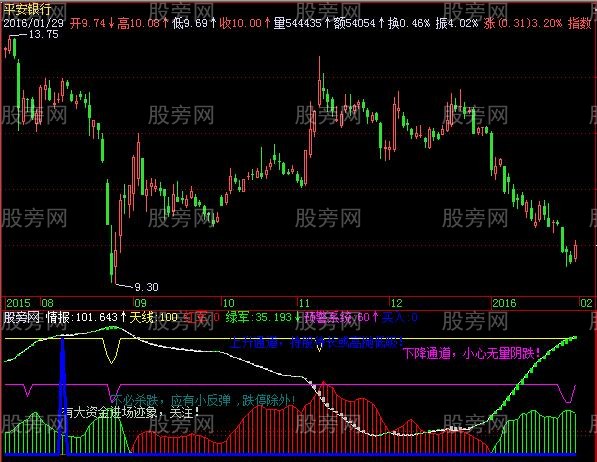The width and height of the screenshot is (597, 462).
Task: Select the 2016 marker on time axis
Action: tap(504, 303)
